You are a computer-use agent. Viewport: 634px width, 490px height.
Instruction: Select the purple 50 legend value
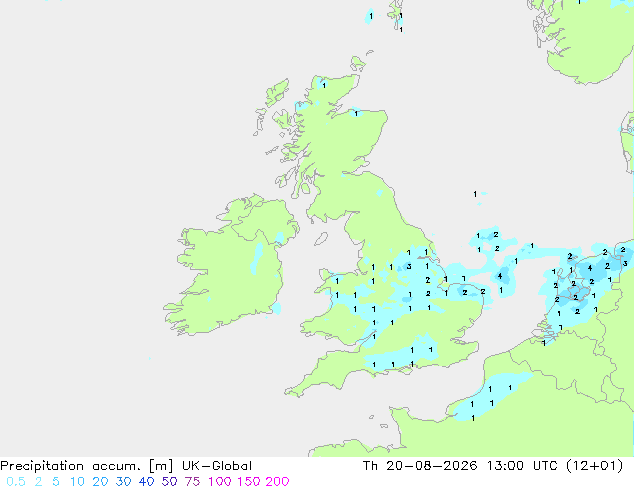169,482
